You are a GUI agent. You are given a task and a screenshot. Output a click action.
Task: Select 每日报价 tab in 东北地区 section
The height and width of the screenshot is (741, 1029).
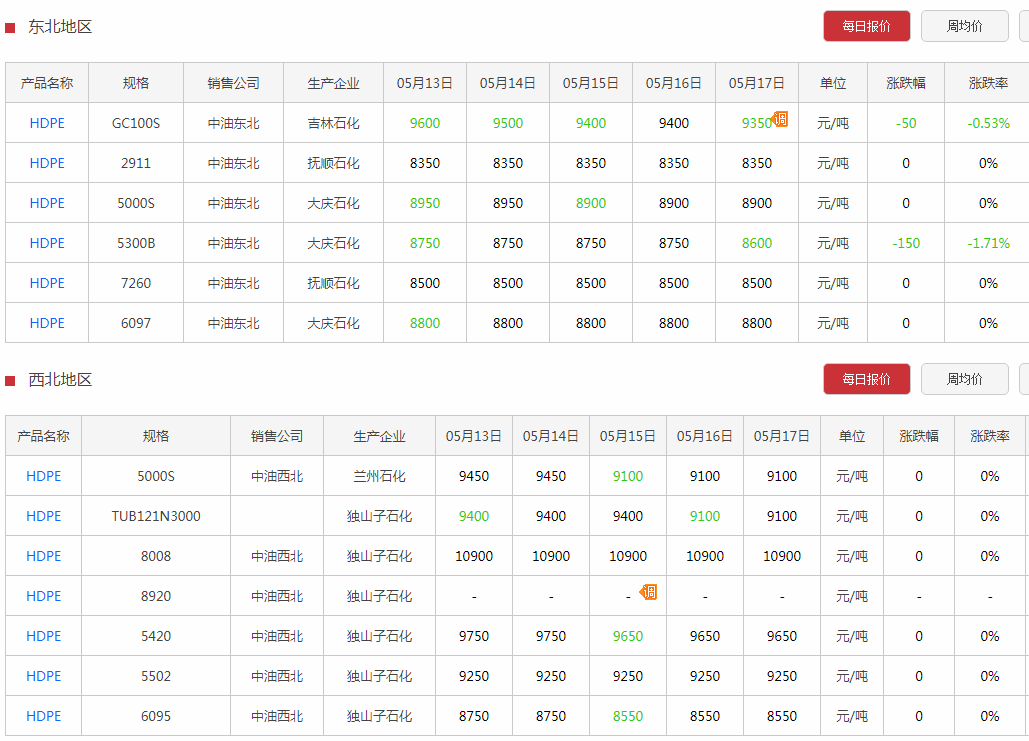point(866,26)
